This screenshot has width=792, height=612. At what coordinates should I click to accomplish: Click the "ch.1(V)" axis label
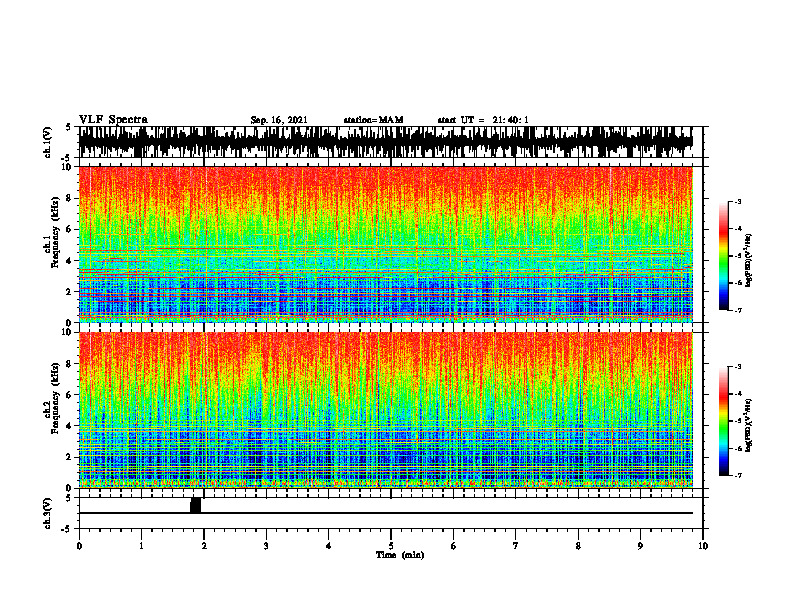pos(48,142)
